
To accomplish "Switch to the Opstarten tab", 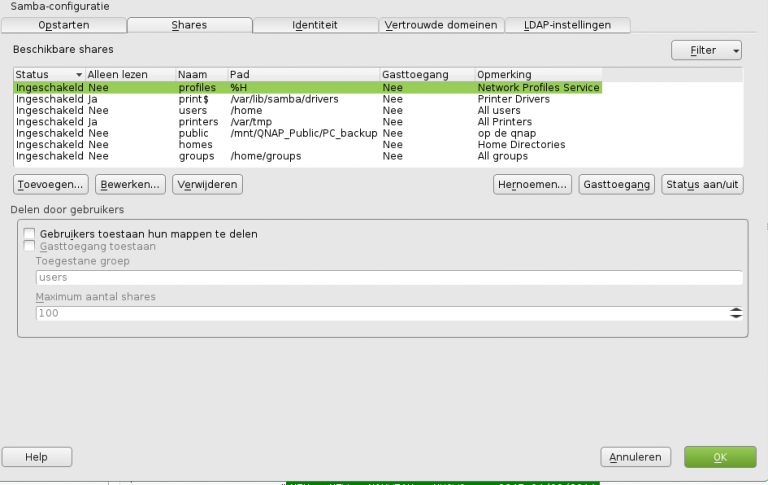I will [x=62, y=25].
